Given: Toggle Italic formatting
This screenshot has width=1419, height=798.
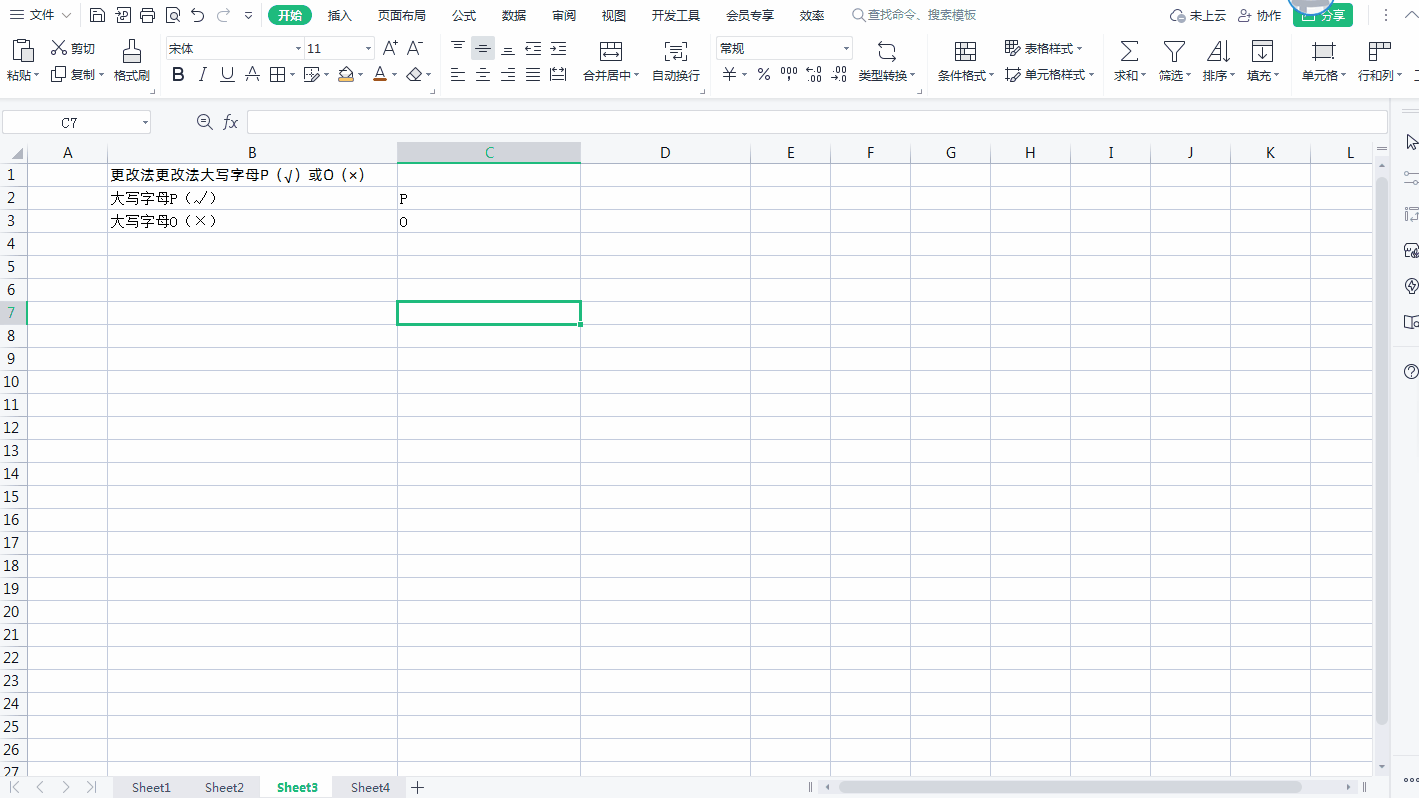Looking at the screenshot, I should coord(203,74).
